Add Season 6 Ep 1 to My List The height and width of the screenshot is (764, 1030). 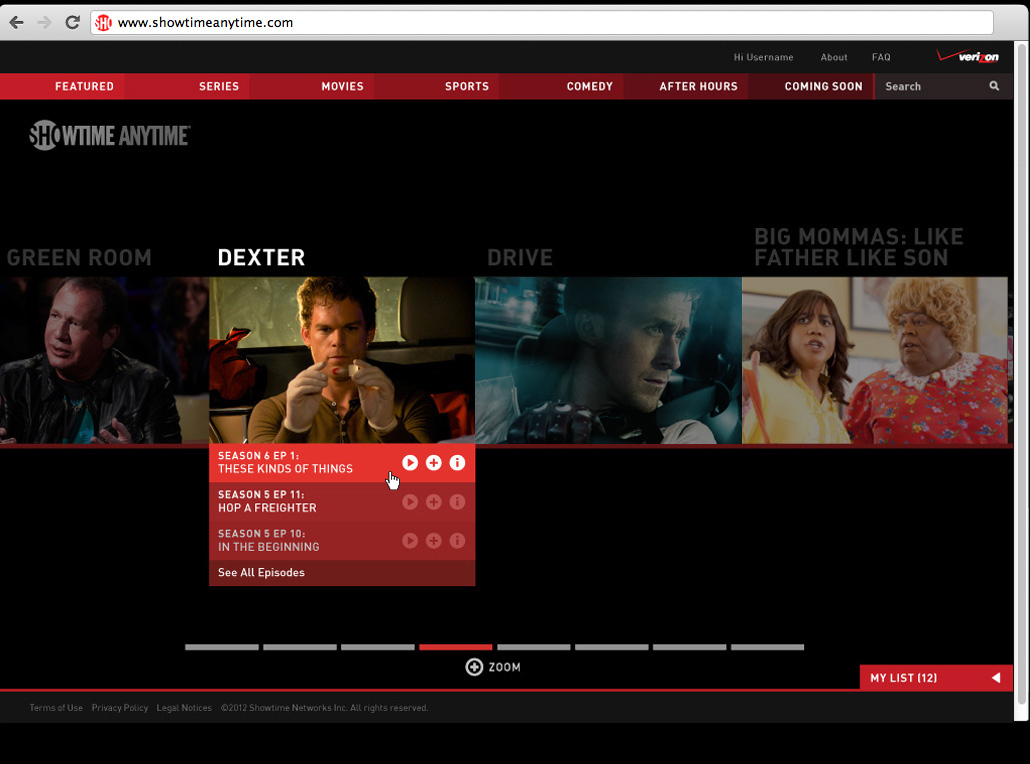point(434,462)
